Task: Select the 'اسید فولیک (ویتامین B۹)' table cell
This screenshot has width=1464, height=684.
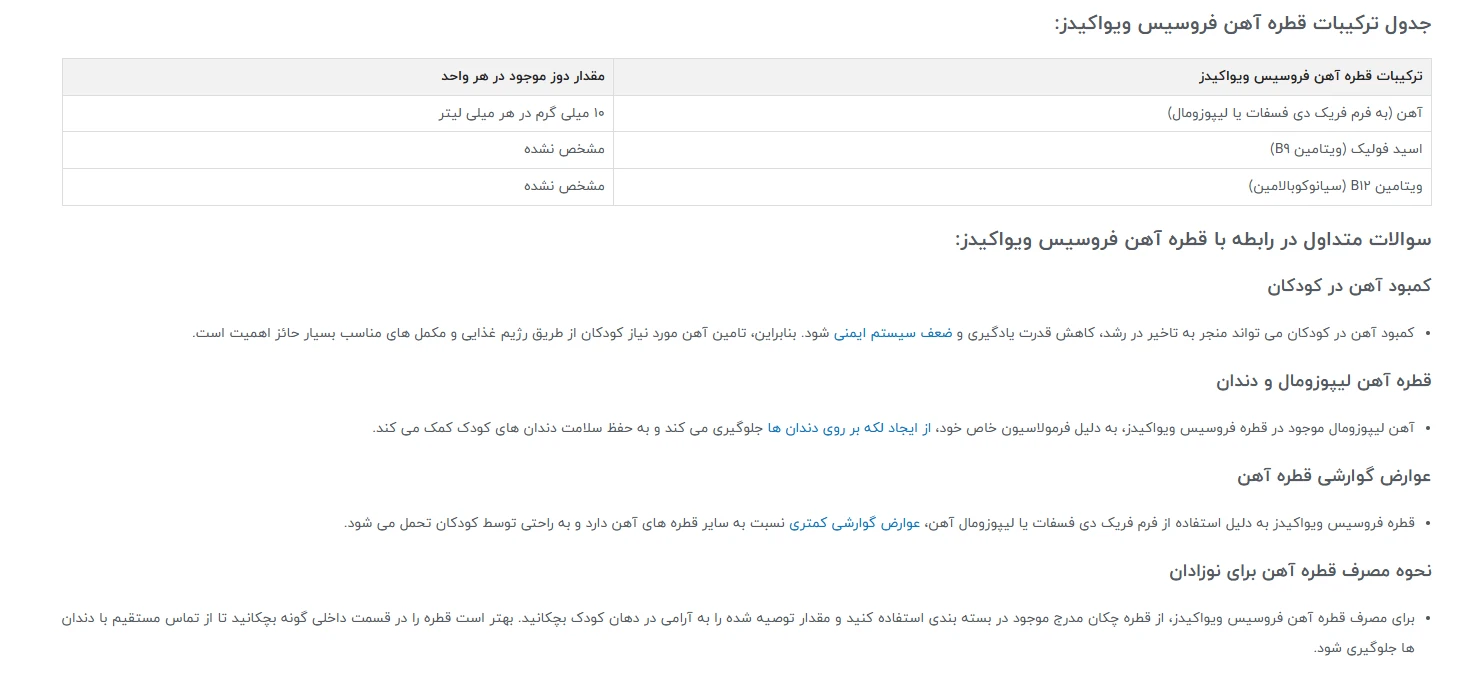Action: [1346, 150]
